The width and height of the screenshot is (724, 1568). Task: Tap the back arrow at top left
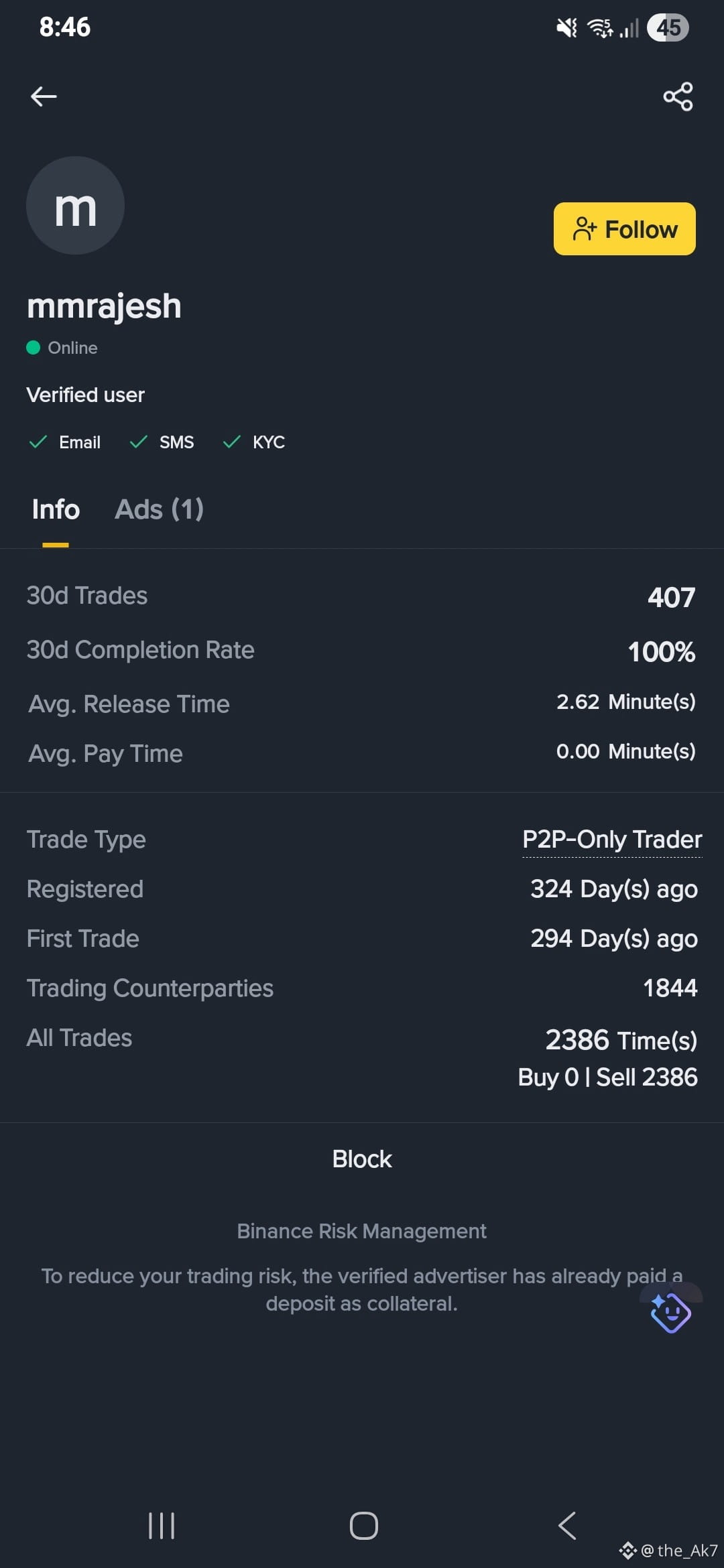(44, 96)
